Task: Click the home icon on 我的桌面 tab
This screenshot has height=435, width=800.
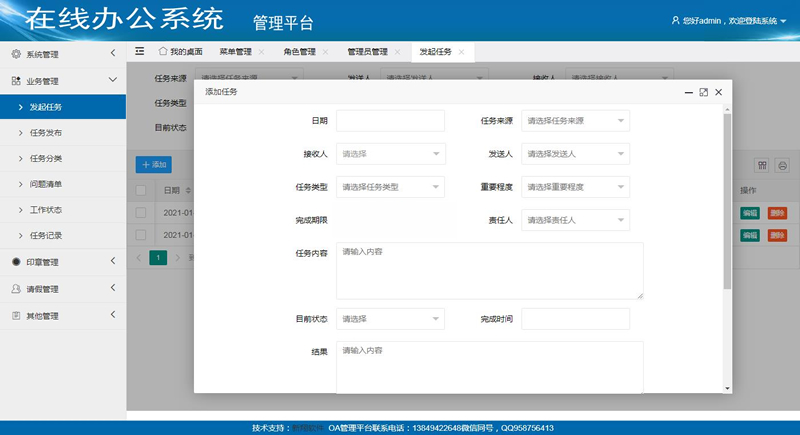Action: pyautogui.click(x=163, y=51)
